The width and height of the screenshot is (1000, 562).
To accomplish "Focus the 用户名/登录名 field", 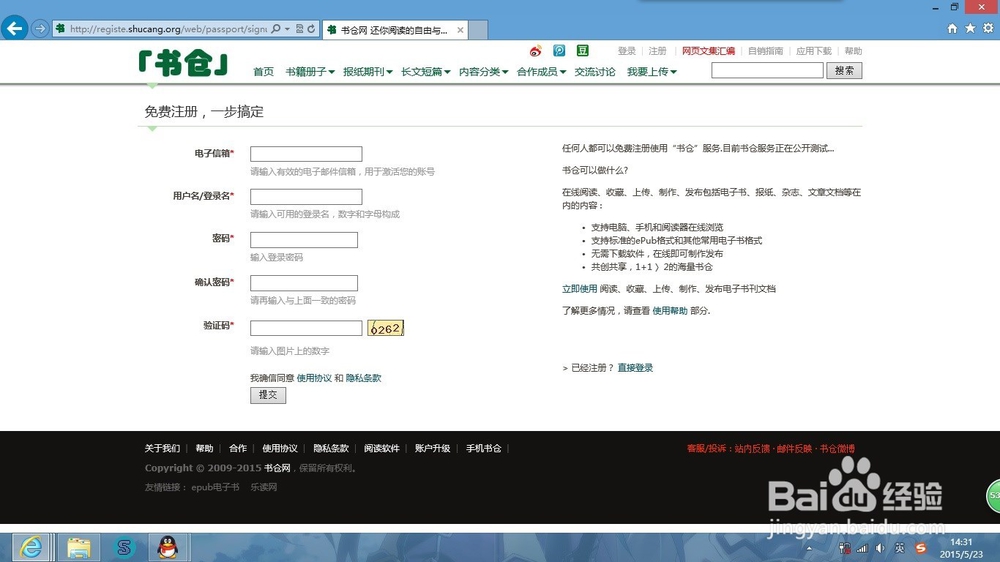I will (306, 196).
